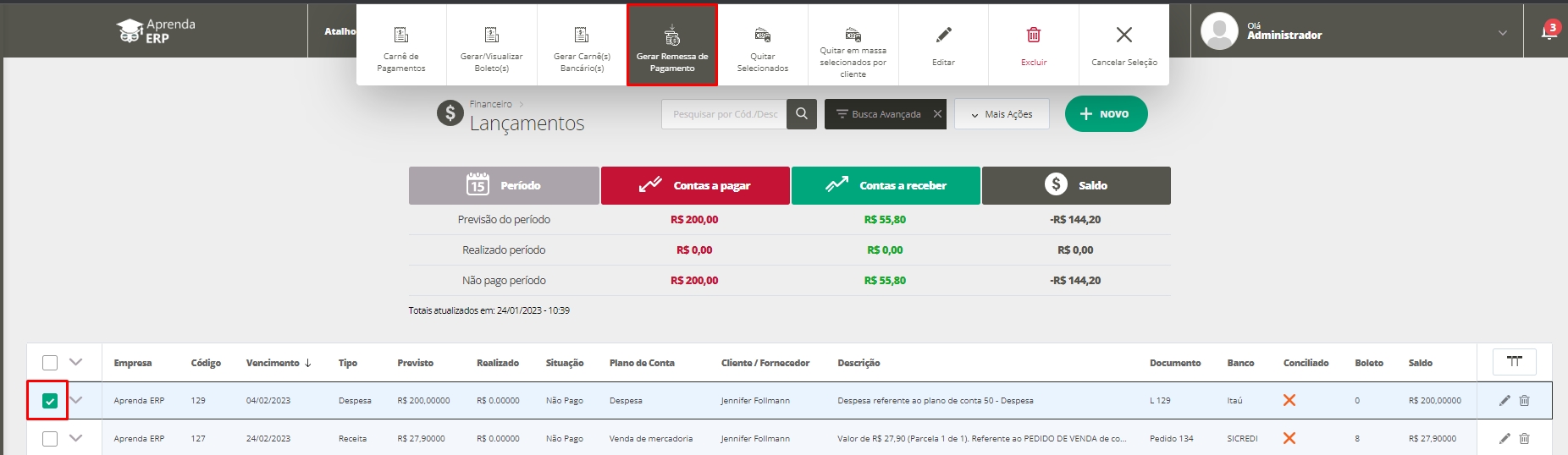
Task: Delete row 129 using trash icon
Action: [1524, 401]
